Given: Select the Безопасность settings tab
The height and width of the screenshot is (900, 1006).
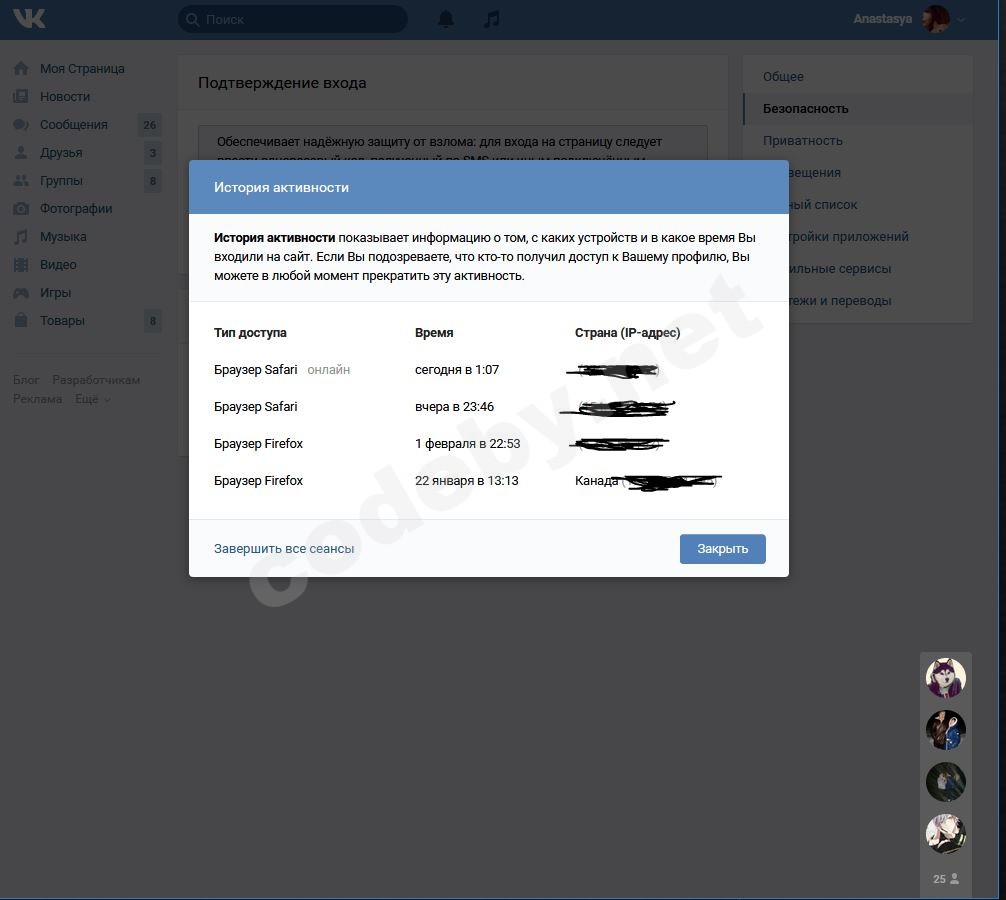Looking at the screenshot, I should pyautogui.click(x=858, y=108).
